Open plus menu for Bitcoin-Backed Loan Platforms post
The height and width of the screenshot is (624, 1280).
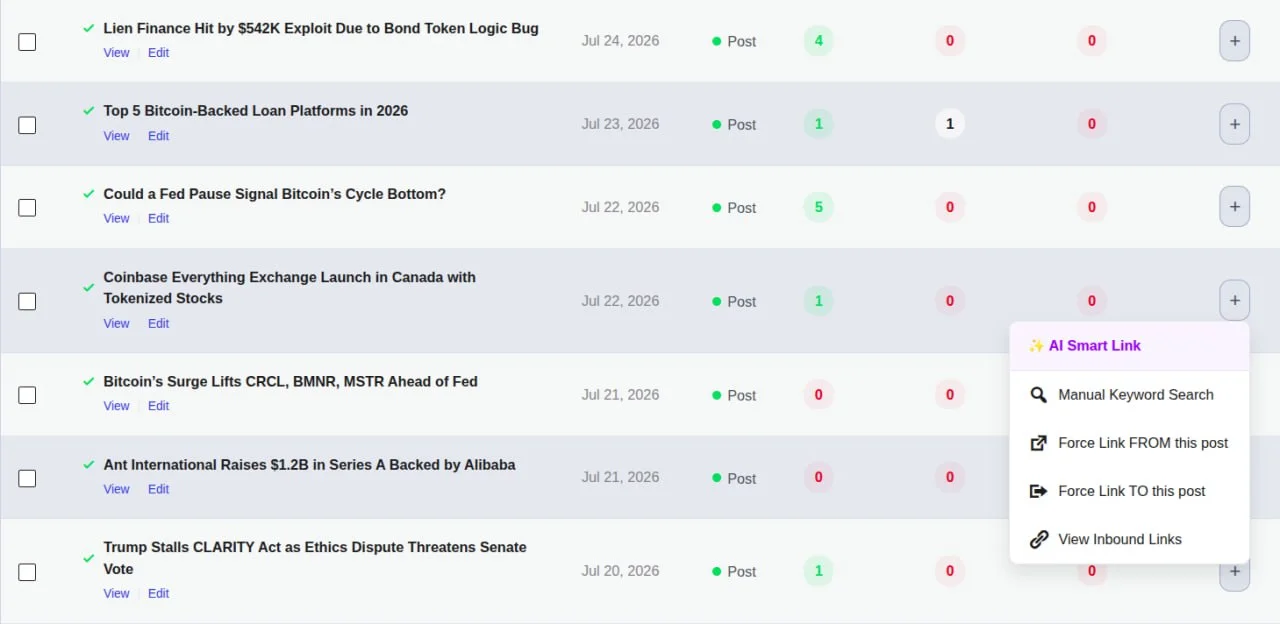click(x=1234, y=124)
